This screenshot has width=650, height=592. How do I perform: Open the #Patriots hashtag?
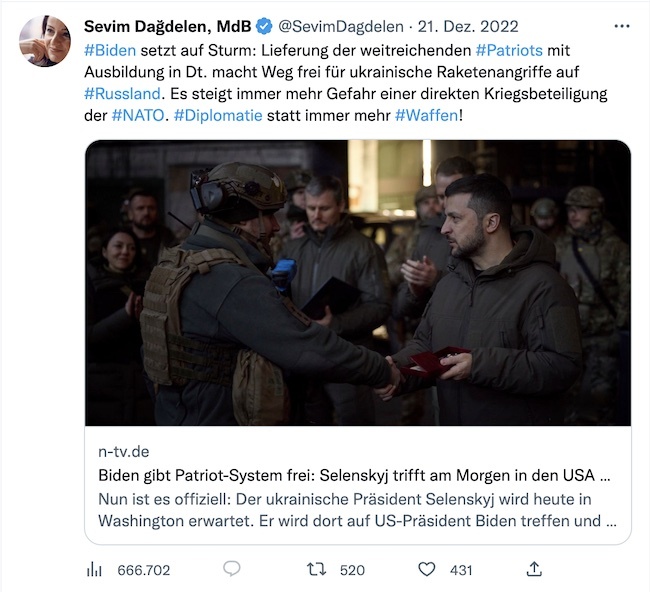coord(509,50)
